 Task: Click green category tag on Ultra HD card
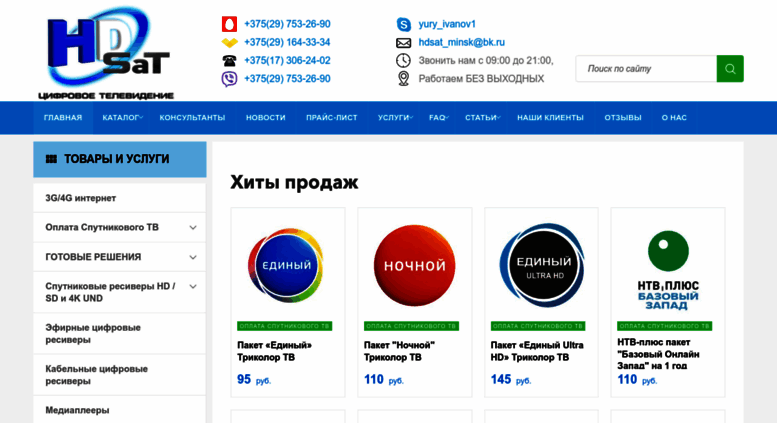click(538, 326)
